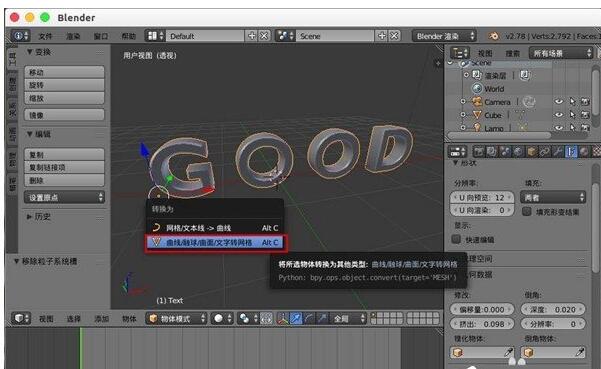The width and height of the screenshot is (601, 369).
Task: Enable the 填充形变结果 checkbox
Action: (527, 212)
